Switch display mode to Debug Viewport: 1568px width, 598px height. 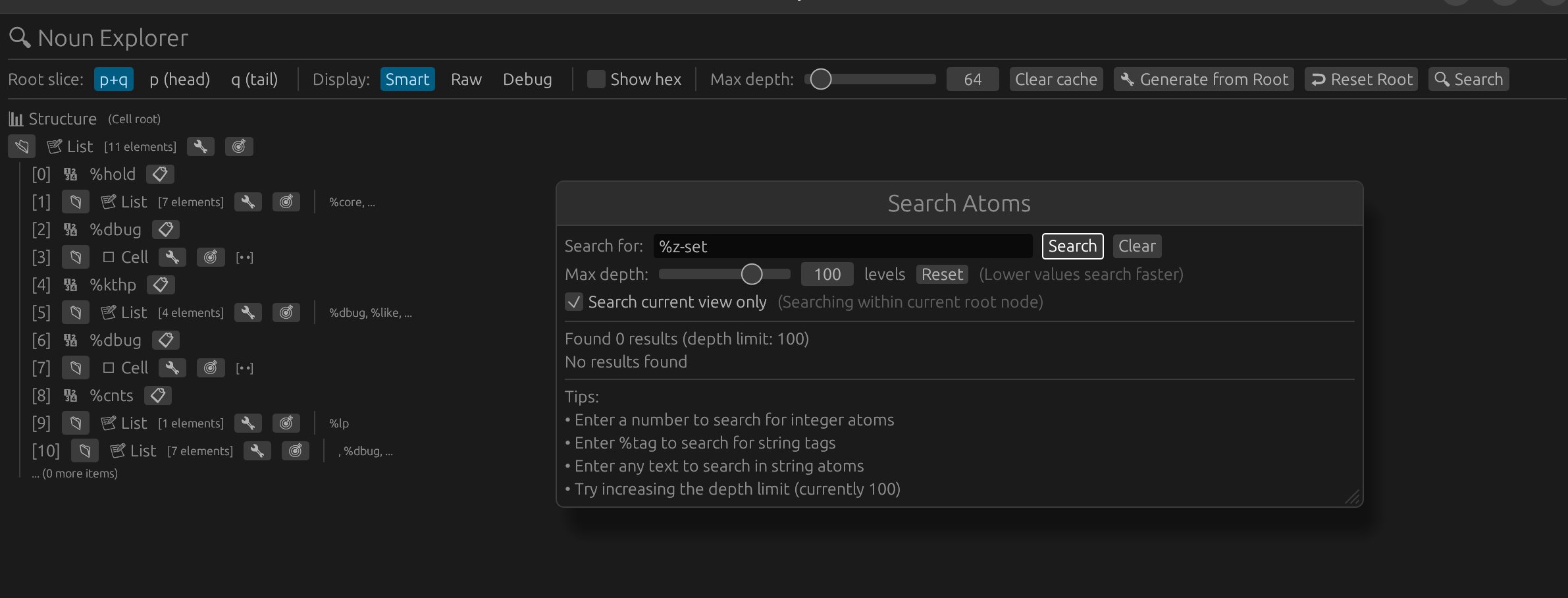pos(527,80)
